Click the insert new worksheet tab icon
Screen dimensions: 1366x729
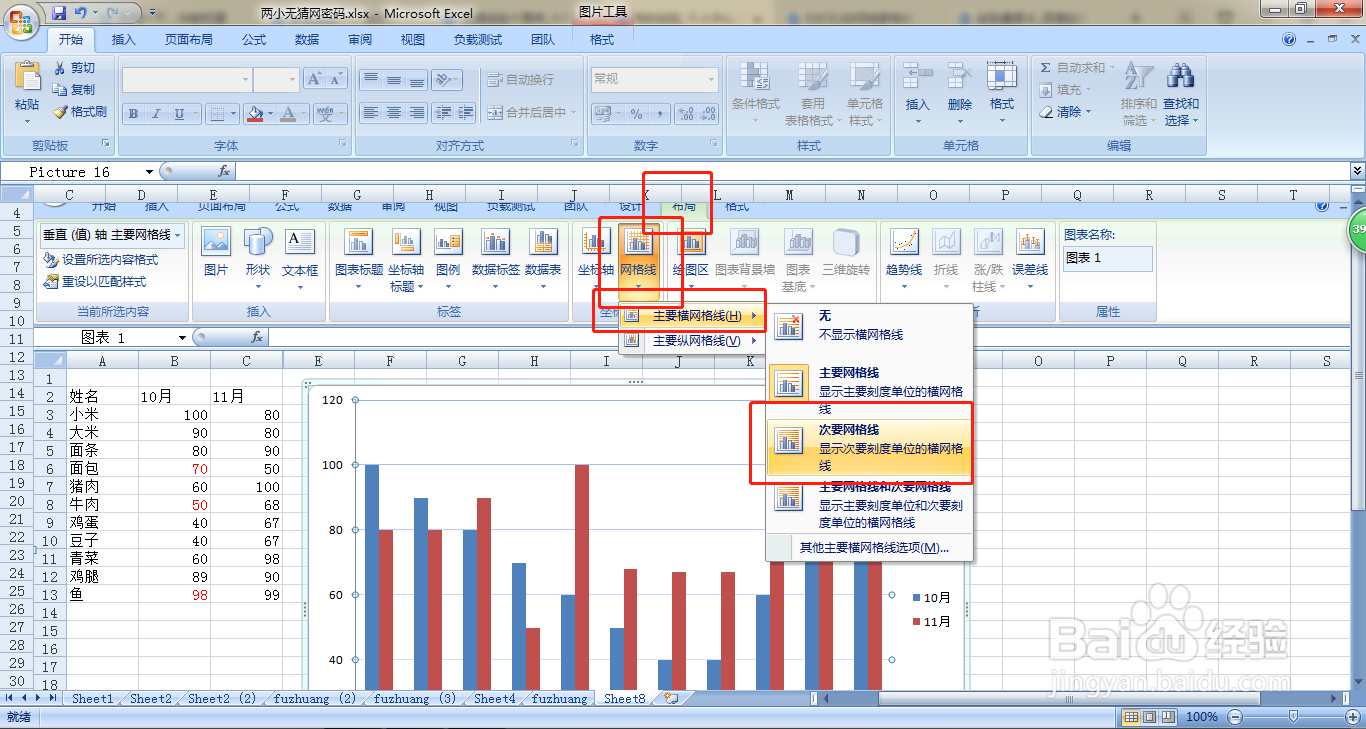(670, 698)
